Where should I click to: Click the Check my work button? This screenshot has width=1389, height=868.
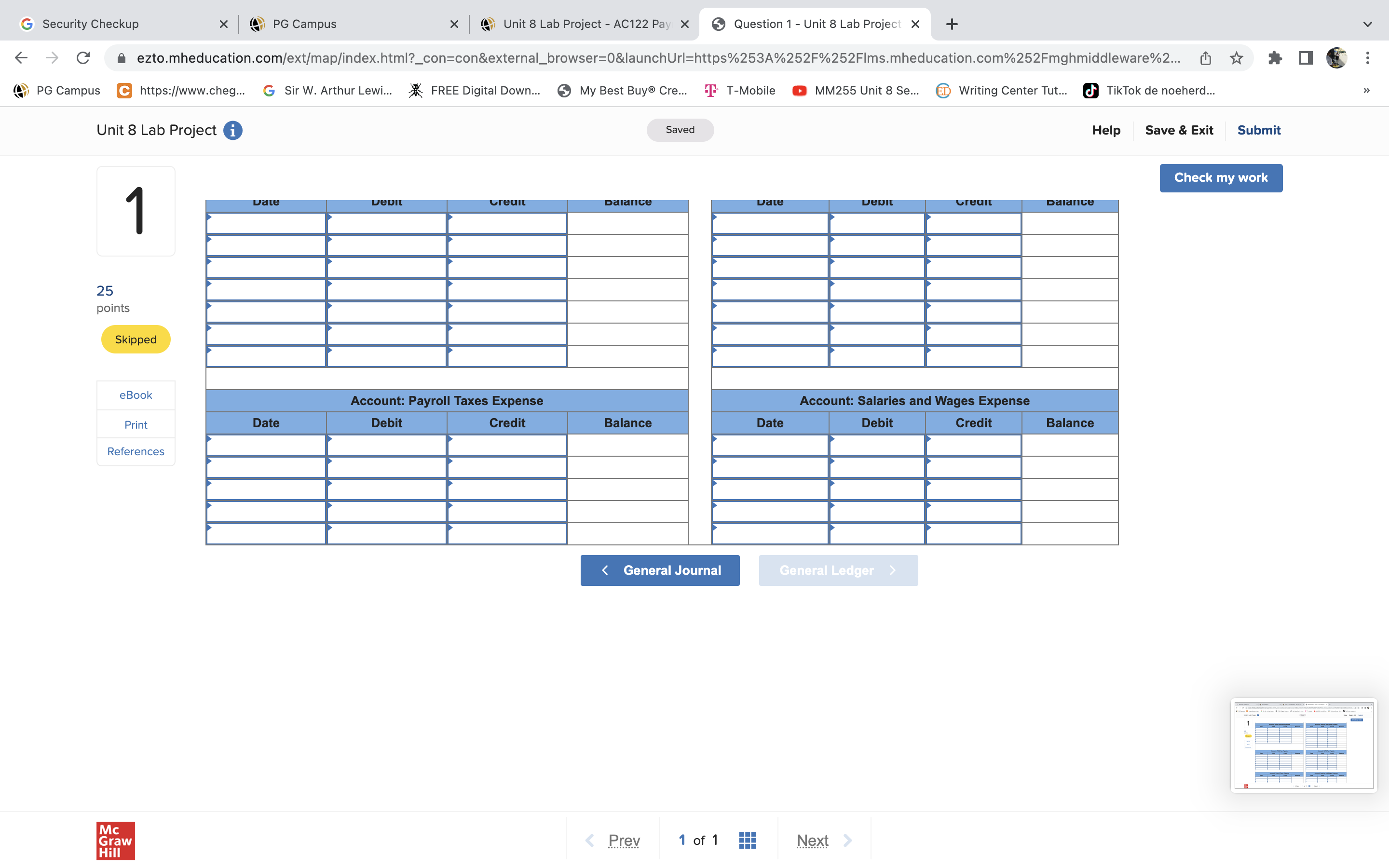(1220, 178)
